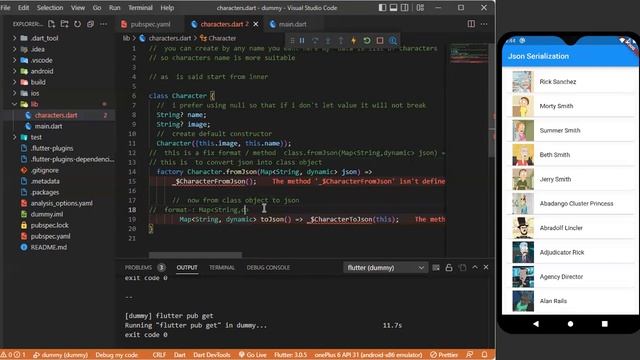
Task: Open Customize Layout icon
Action: (420, 7)
